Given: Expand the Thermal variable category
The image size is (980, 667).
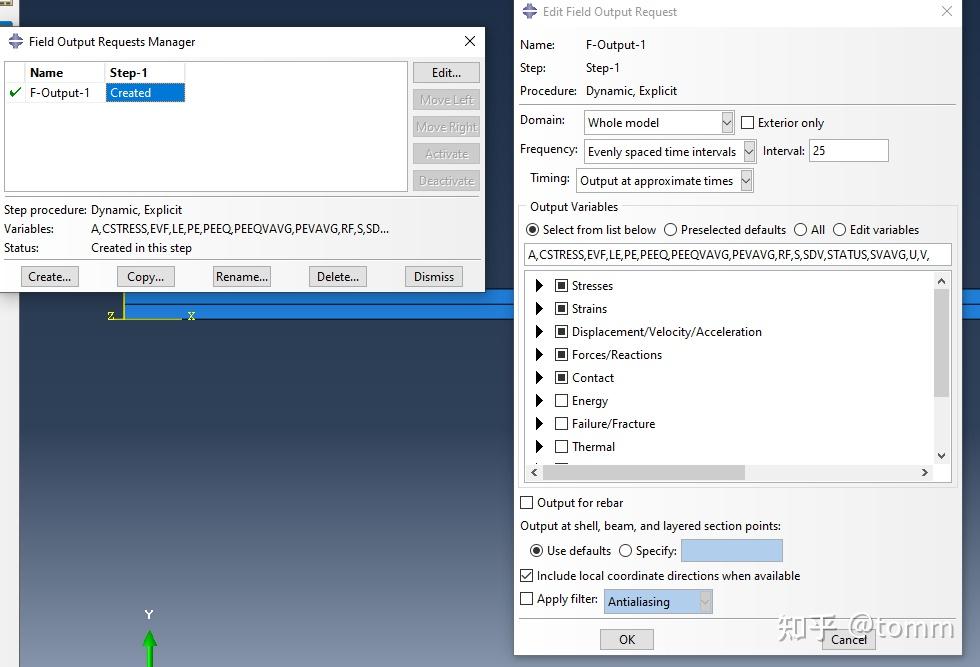Looking at the screenshot, I should point(539,447).
